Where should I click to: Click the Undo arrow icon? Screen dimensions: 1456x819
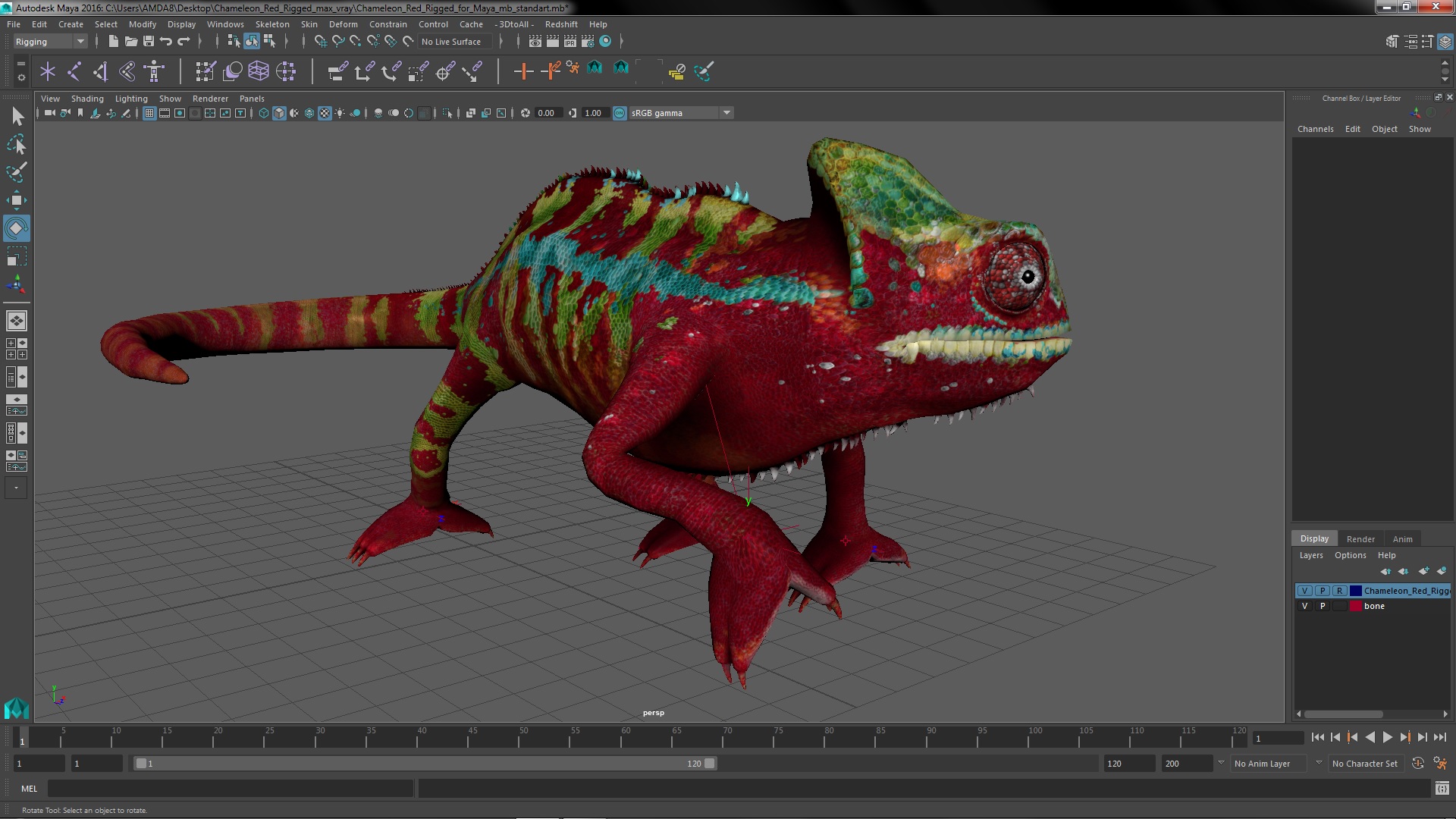(166, 41)
